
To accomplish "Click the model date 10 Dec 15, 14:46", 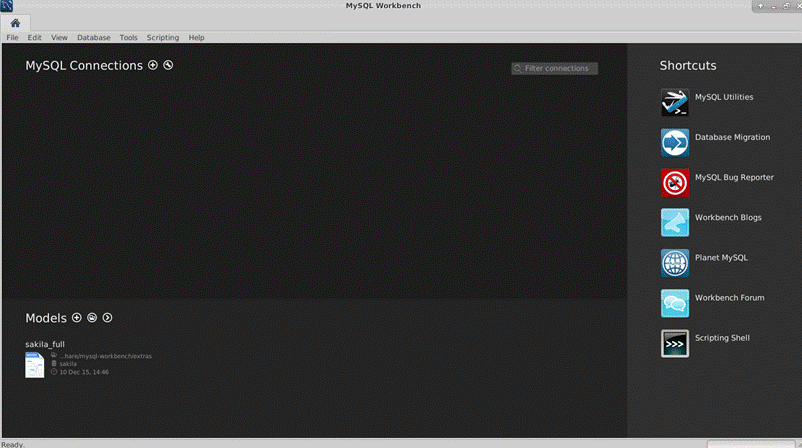I will pos(84,372).
